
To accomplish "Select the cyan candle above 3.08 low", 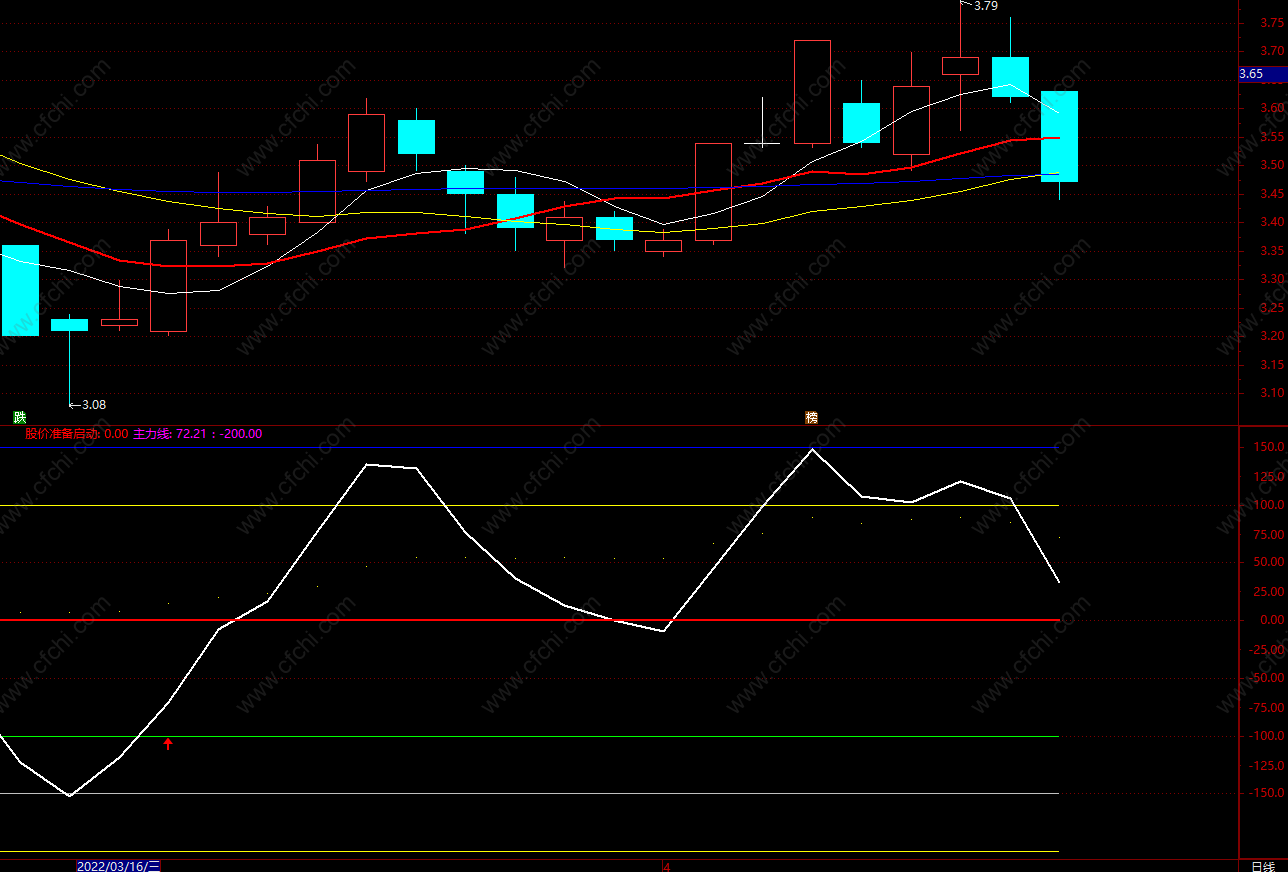I will [69, 324].
